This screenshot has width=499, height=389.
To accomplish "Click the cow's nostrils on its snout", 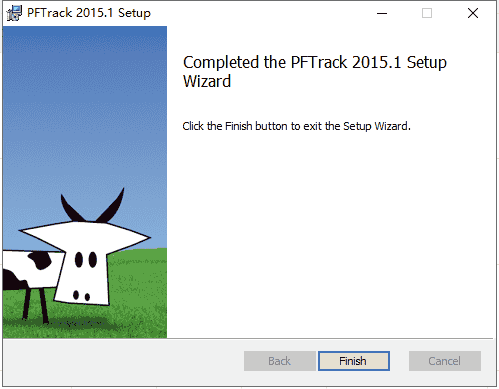I will coord(81,296).
